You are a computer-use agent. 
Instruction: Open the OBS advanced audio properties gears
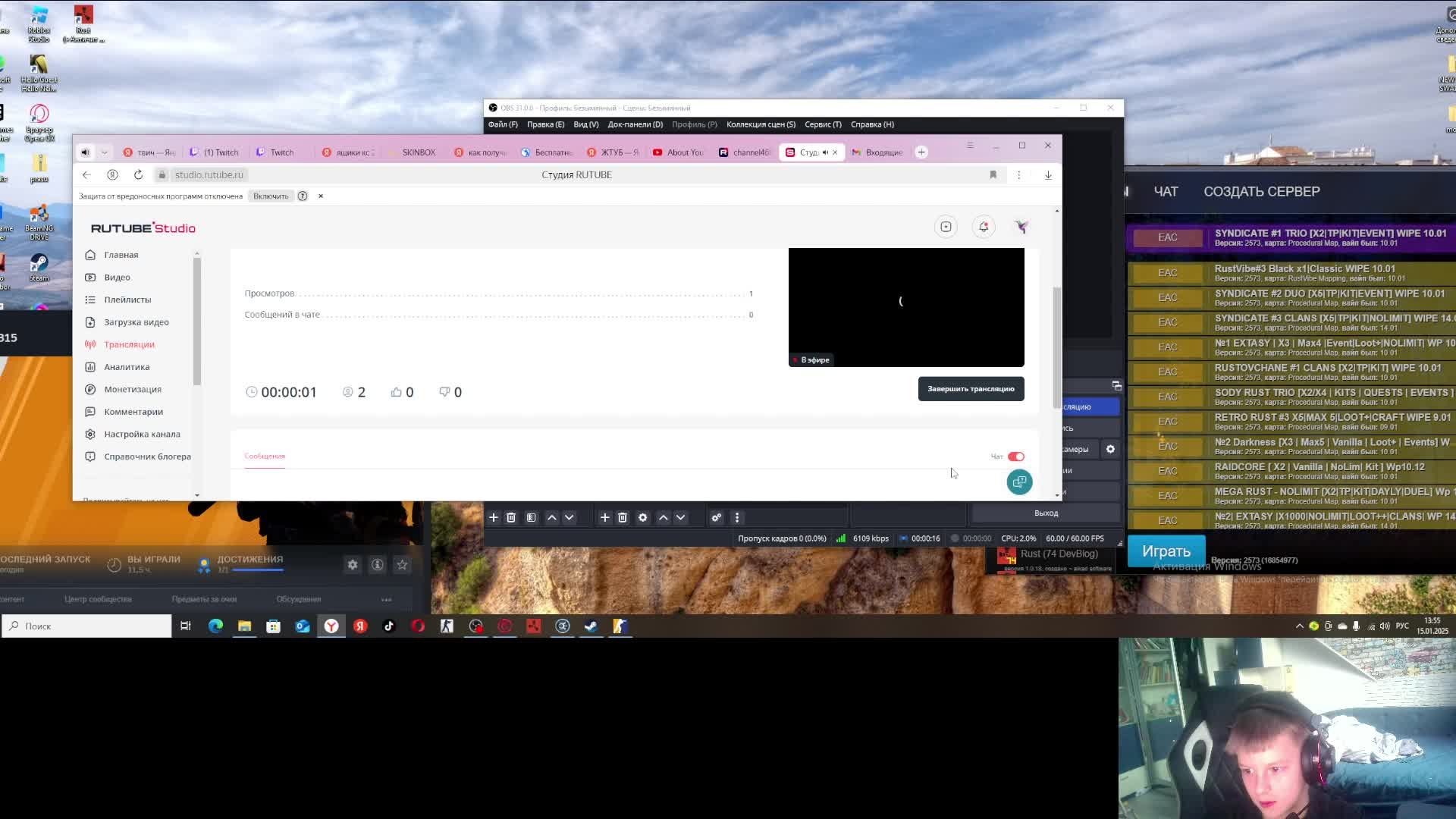pyautogui.click(x=716, y=517)
